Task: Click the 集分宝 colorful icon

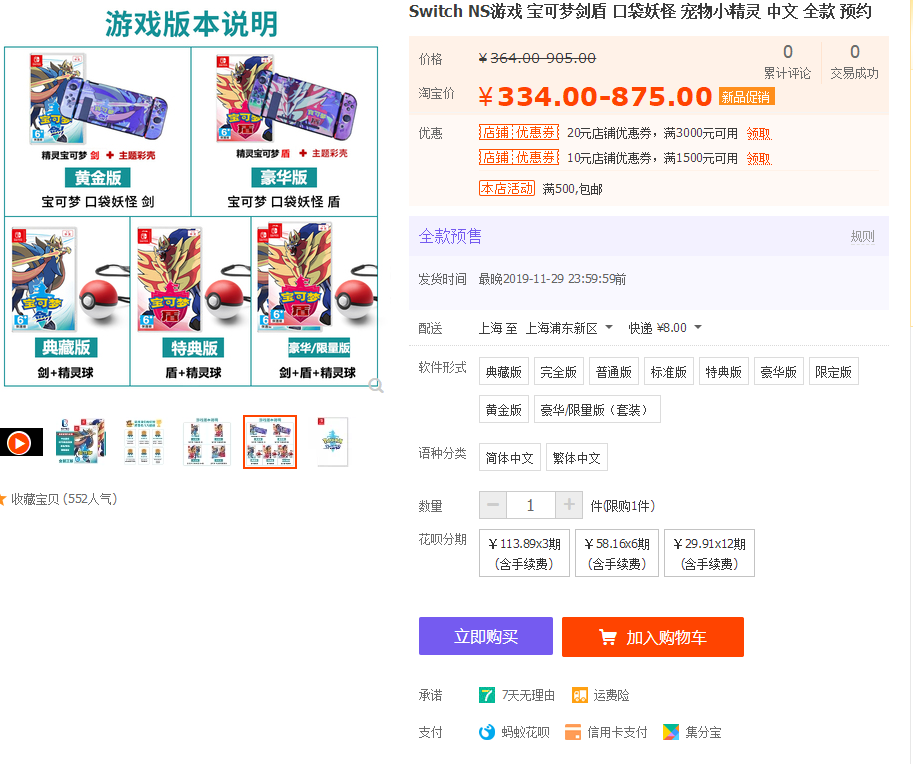Action: pos(671,732)
